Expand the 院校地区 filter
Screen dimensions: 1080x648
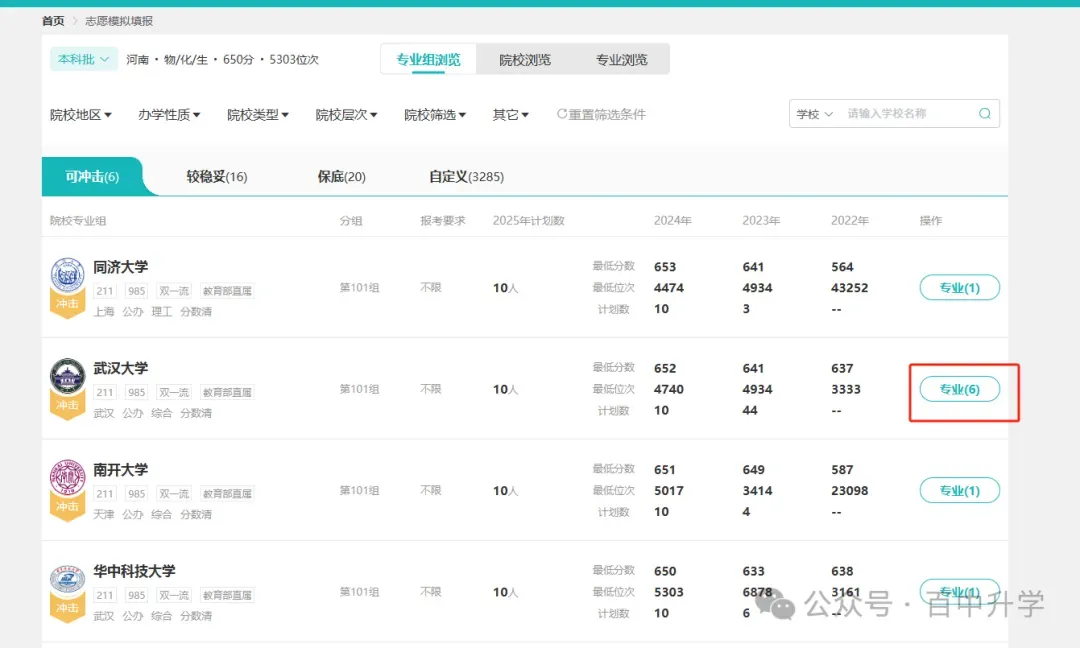(x=81, y=115)
